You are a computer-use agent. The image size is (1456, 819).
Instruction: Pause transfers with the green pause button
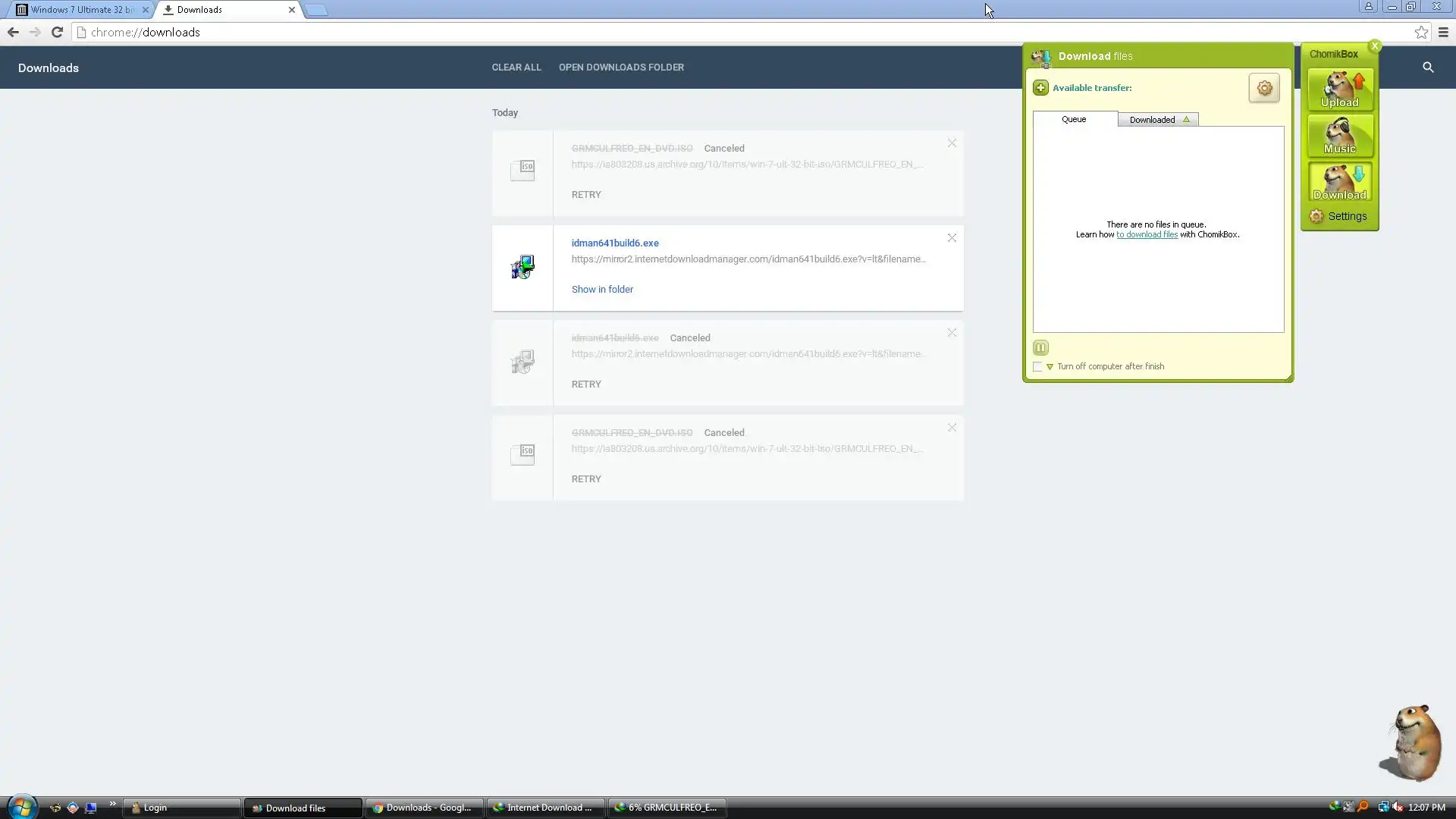[x=1040, y=348]
